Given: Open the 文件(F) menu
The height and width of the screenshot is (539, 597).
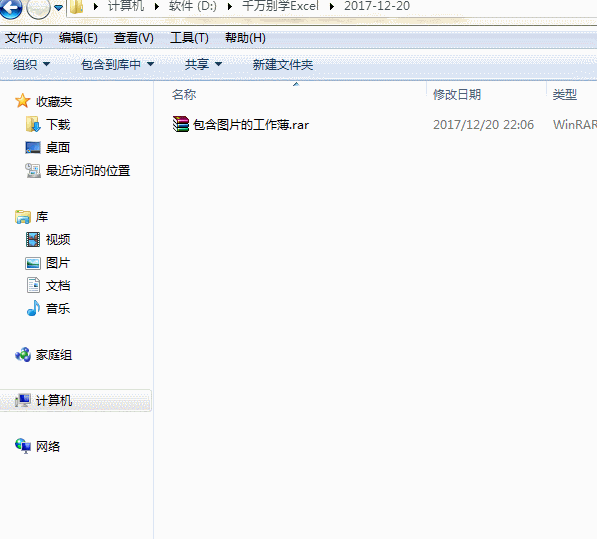Looking at the screenshot, I should point(24,38).
